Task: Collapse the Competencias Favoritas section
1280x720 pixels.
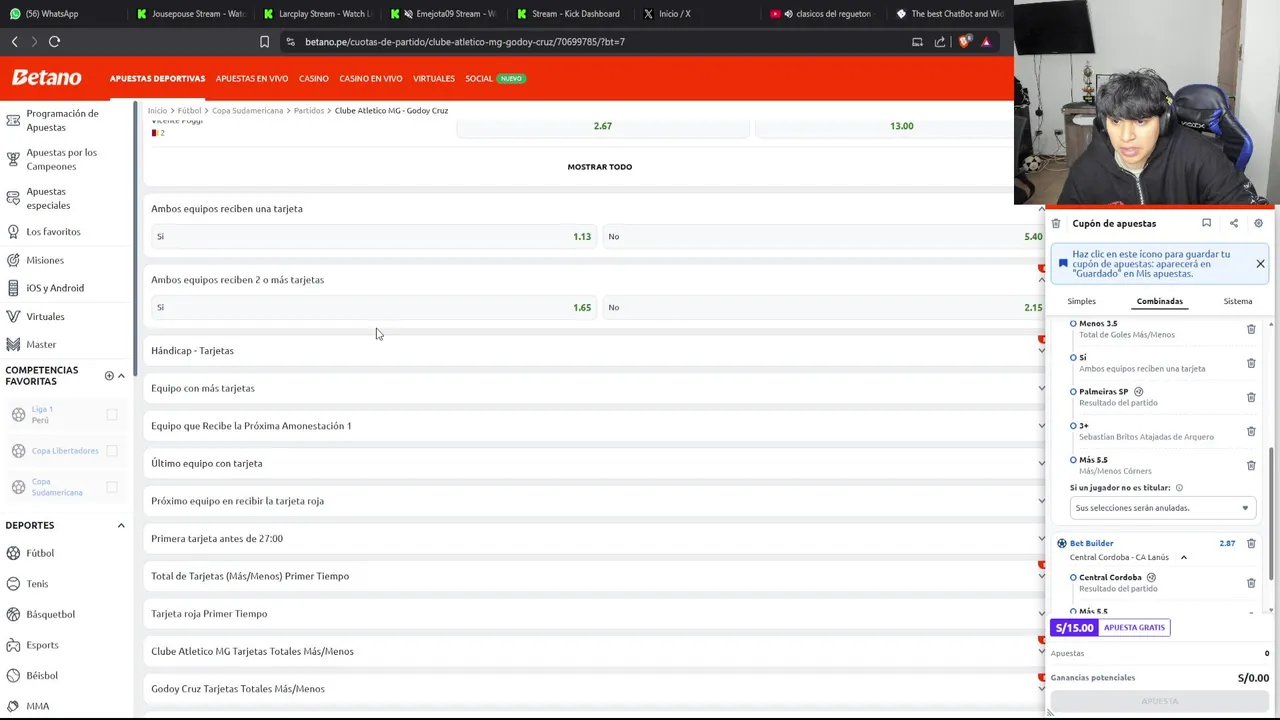Action: [121, 375]
